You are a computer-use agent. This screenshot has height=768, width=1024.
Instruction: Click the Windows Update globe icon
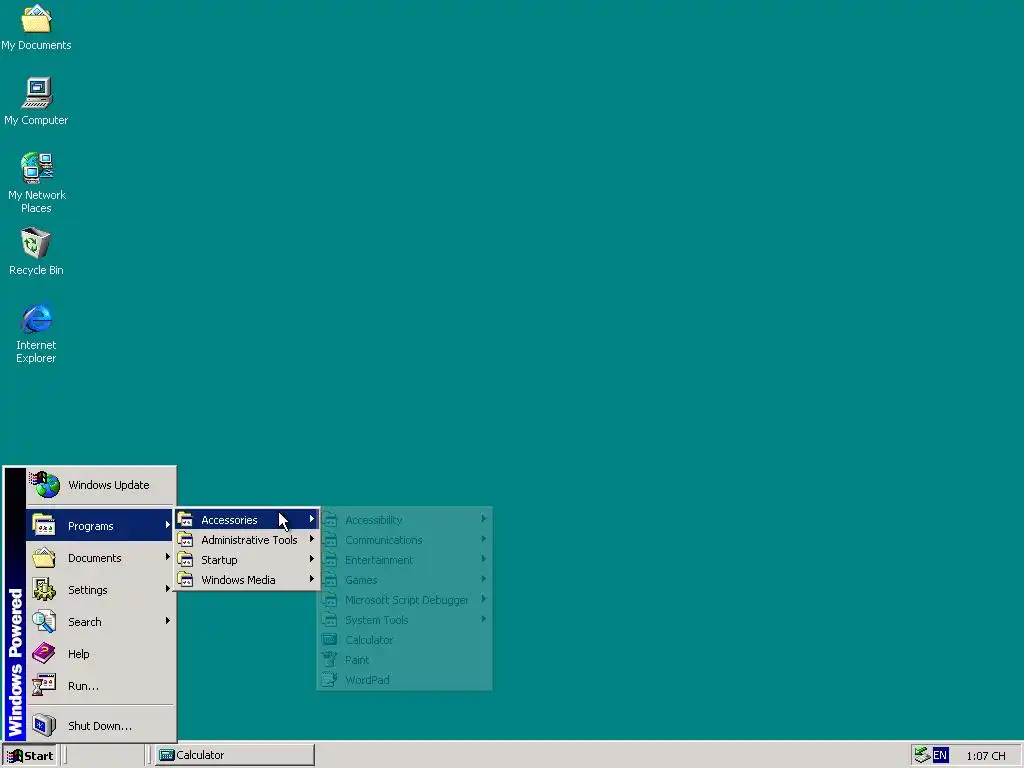coord(44,485)
